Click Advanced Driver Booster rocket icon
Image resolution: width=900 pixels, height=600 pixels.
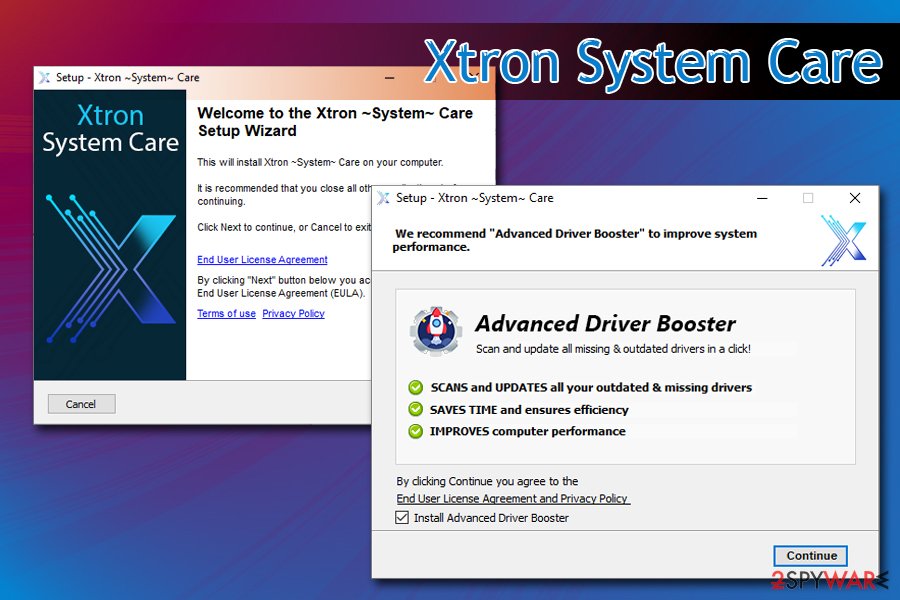436,331
